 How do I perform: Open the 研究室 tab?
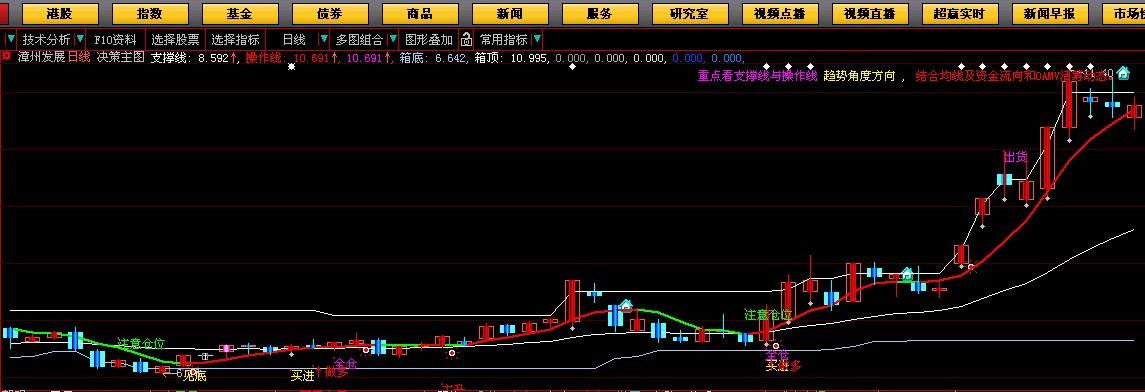[690, 14]
